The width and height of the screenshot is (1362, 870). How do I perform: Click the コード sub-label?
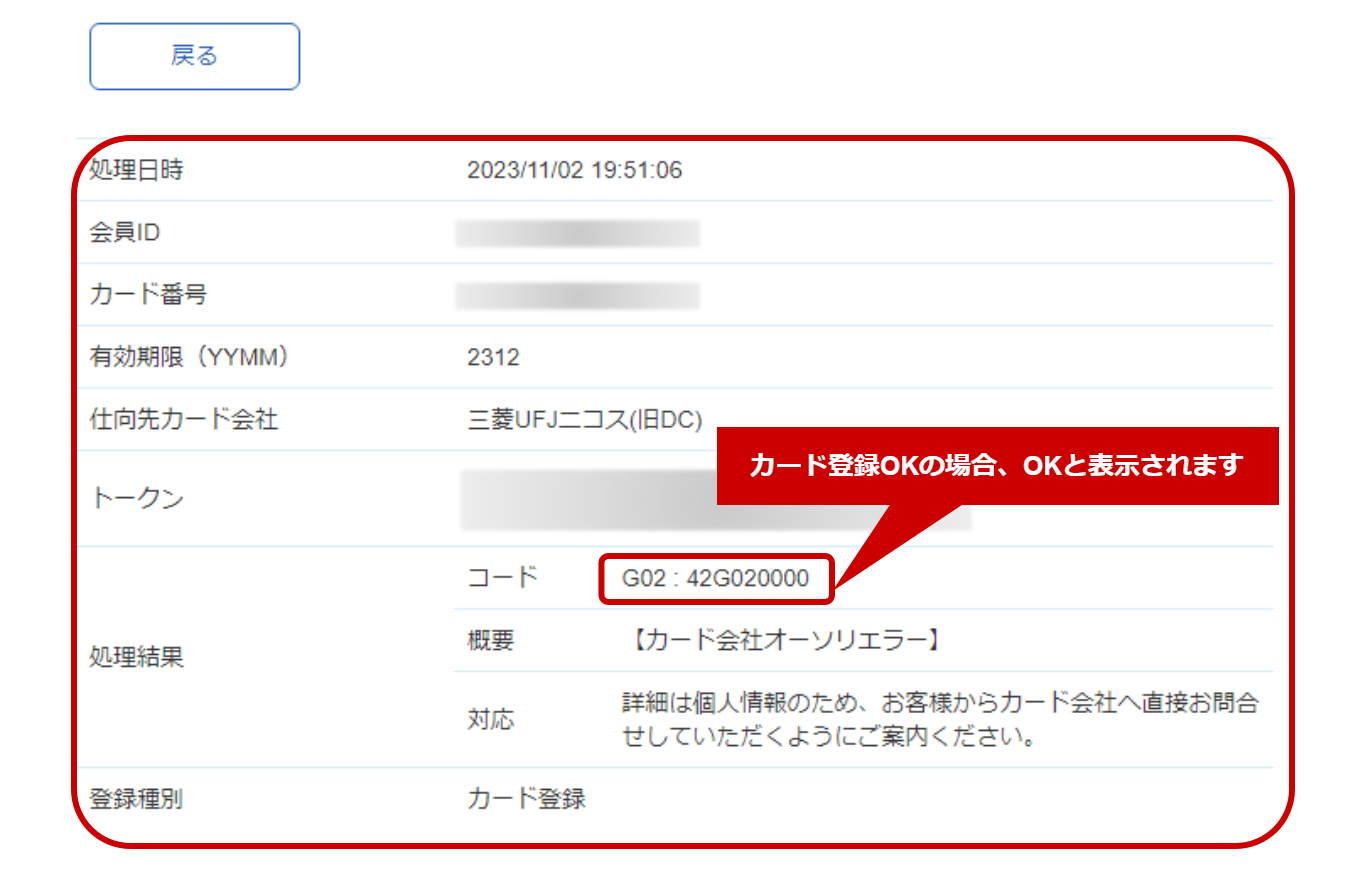(502, 577)
